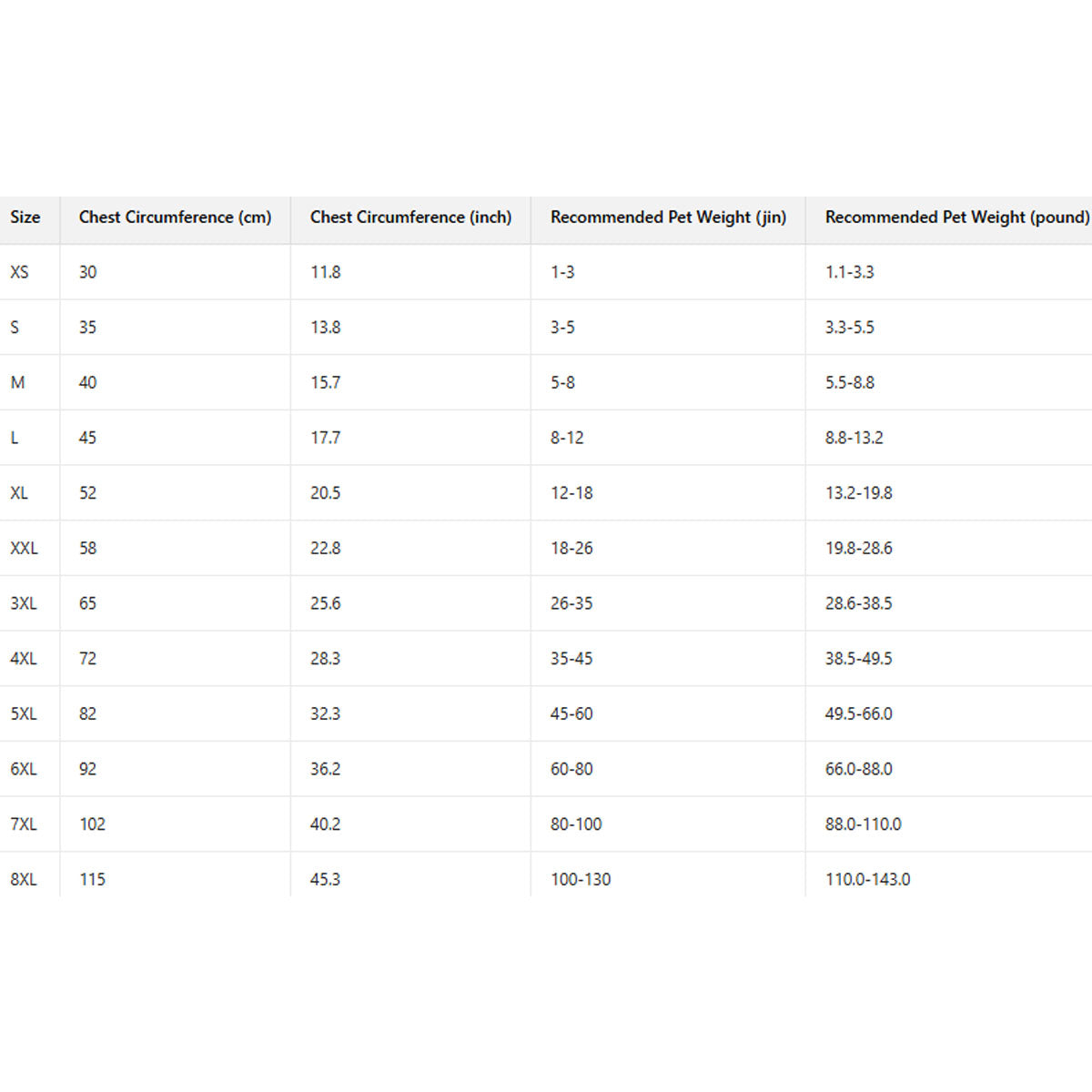Viewport: 1092px width, 1092px height.
Task: Select the Recommended Pet Weight (pound) header
Action: [x=956, y=217]
